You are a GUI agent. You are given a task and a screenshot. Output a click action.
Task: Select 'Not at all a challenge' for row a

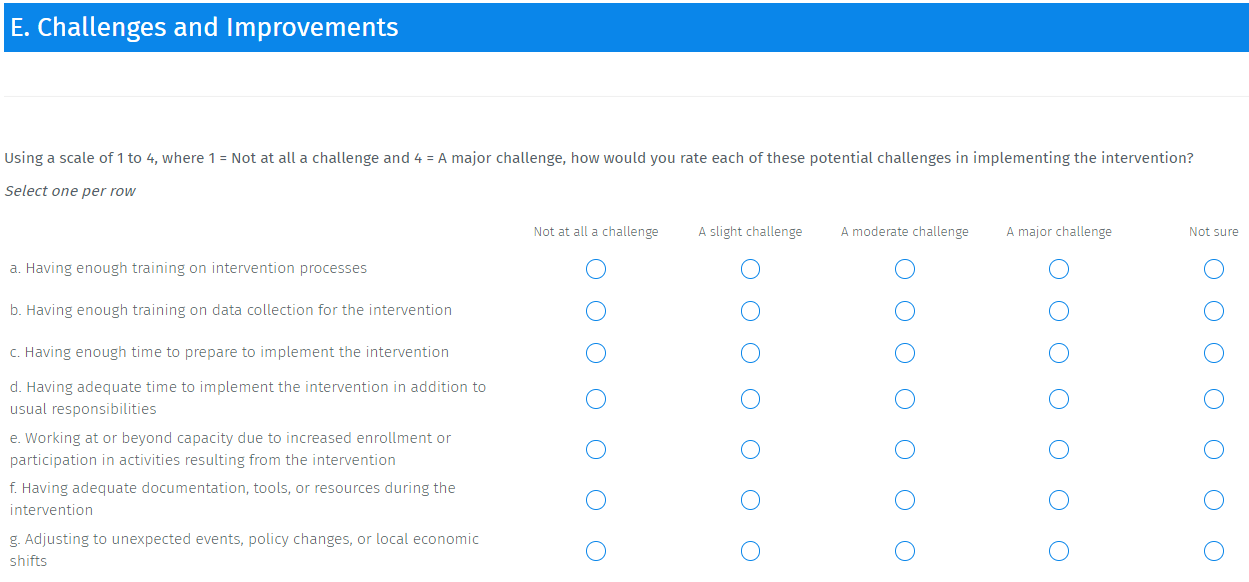[596, 269]
